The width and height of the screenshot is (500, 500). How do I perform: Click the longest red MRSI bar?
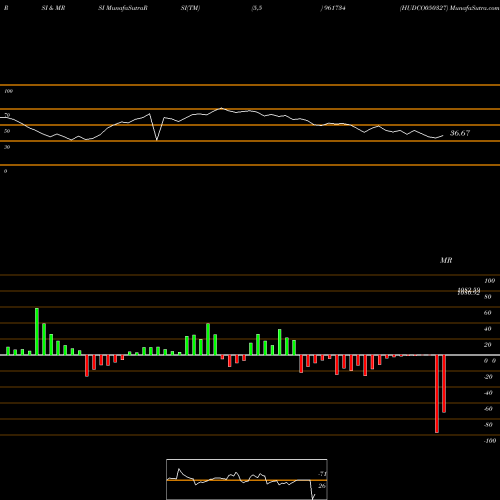coord(437,394)
